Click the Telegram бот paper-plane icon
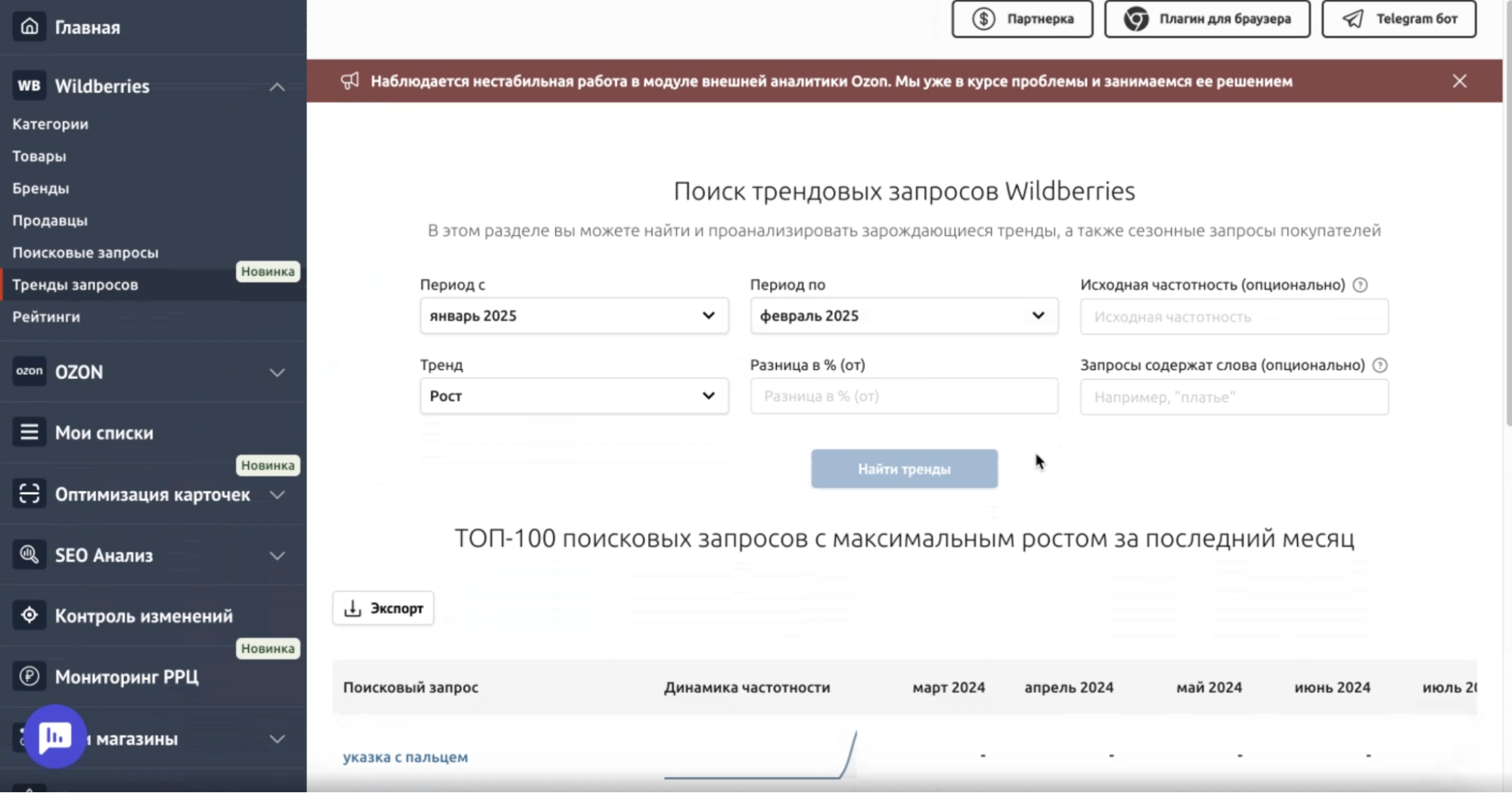The image size is (1512, 793). point(1352,18)
